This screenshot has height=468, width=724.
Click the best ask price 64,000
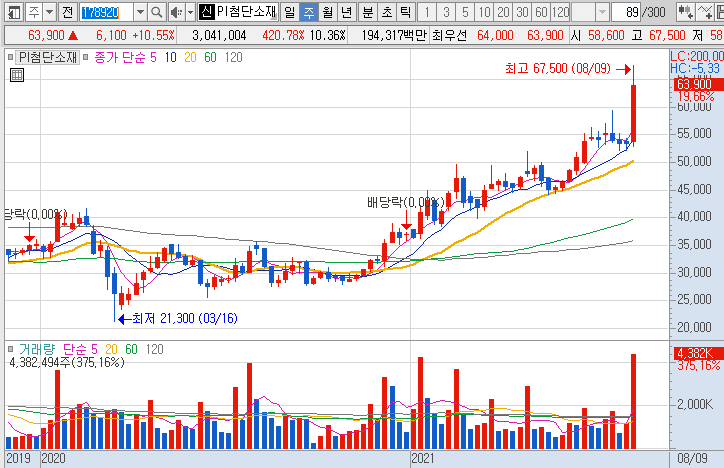tap(495, 36)
